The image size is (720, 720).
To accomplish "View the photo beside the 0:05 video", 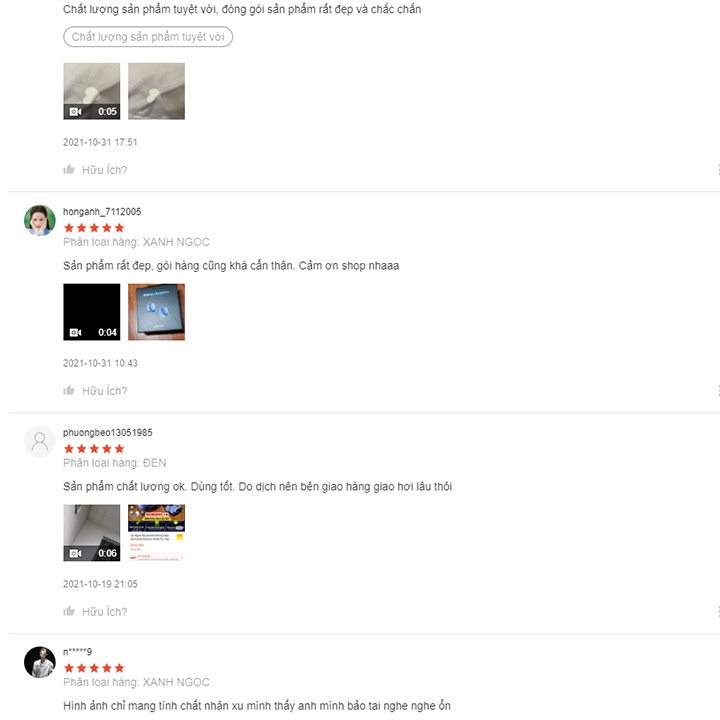I will pos(156,91).
